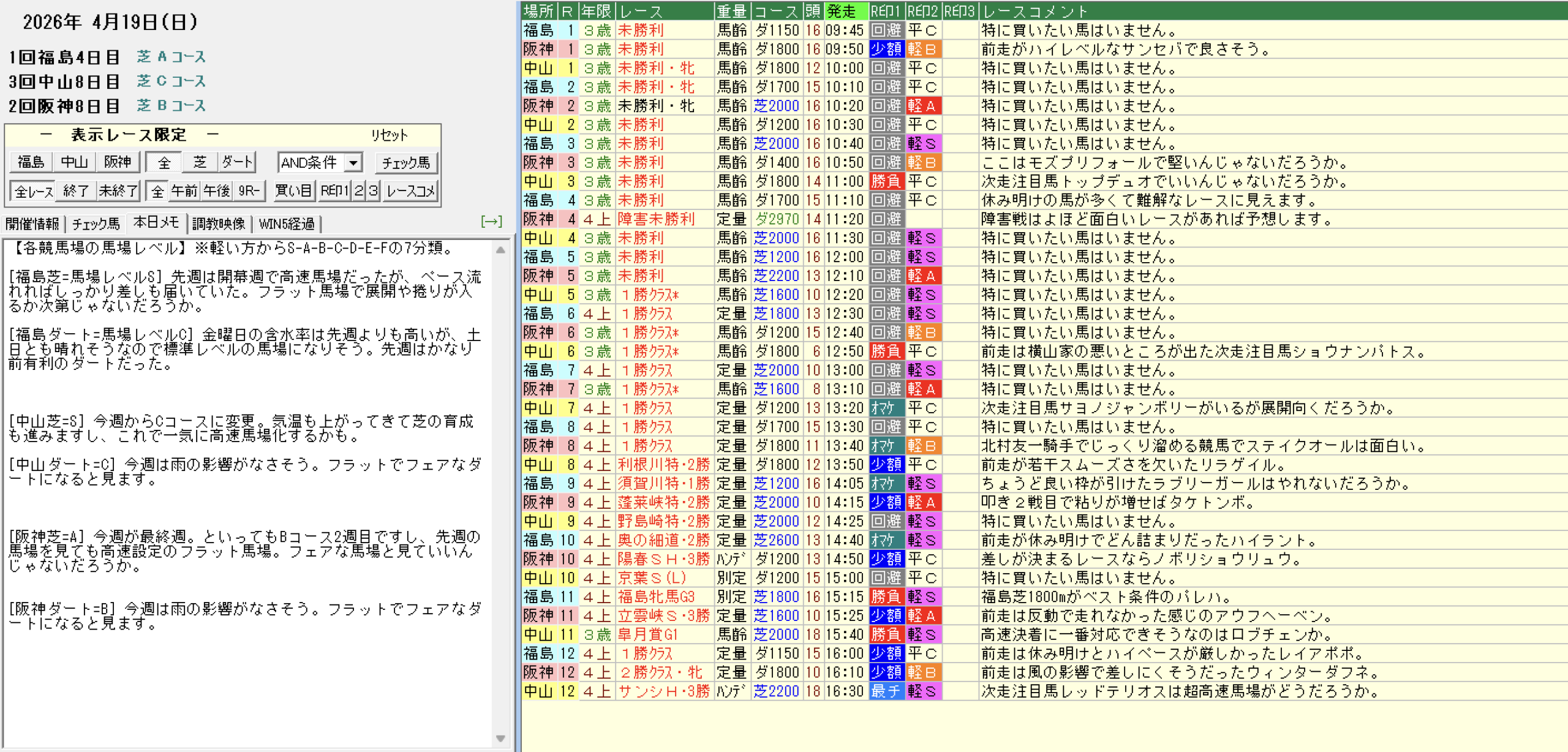Sort by the 場所 column header
Viewport: 1568px width, 752px height.
coord(538,11)
